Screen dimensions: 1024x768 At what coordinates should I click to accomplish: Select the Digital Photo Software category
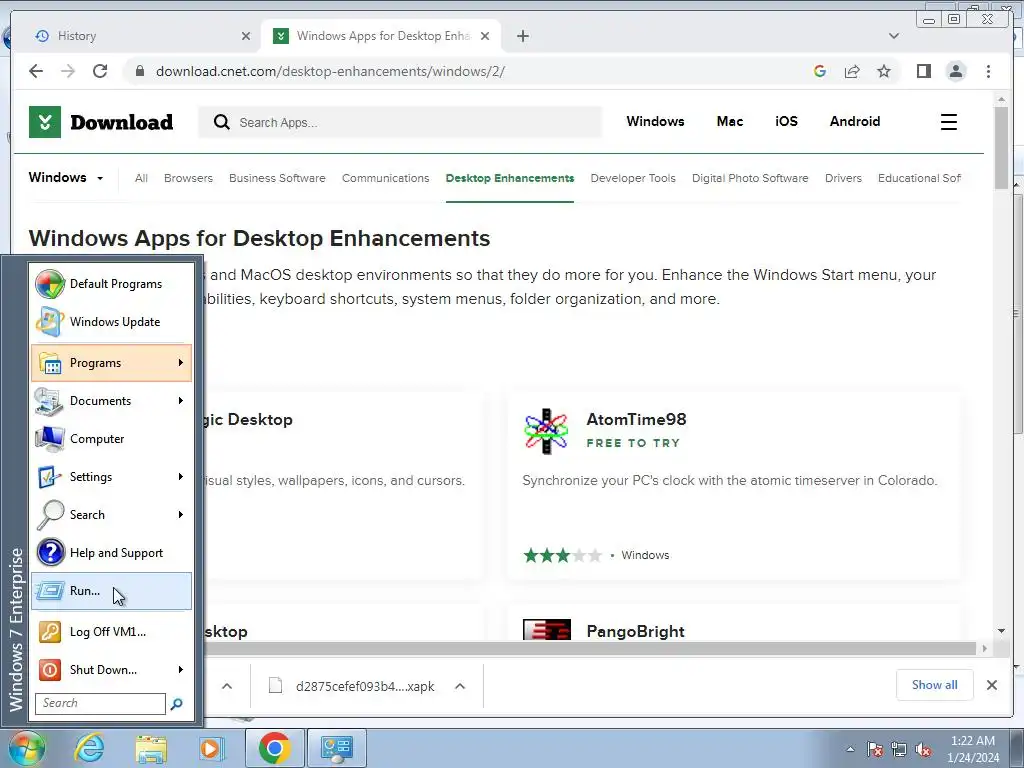point(750,178)
